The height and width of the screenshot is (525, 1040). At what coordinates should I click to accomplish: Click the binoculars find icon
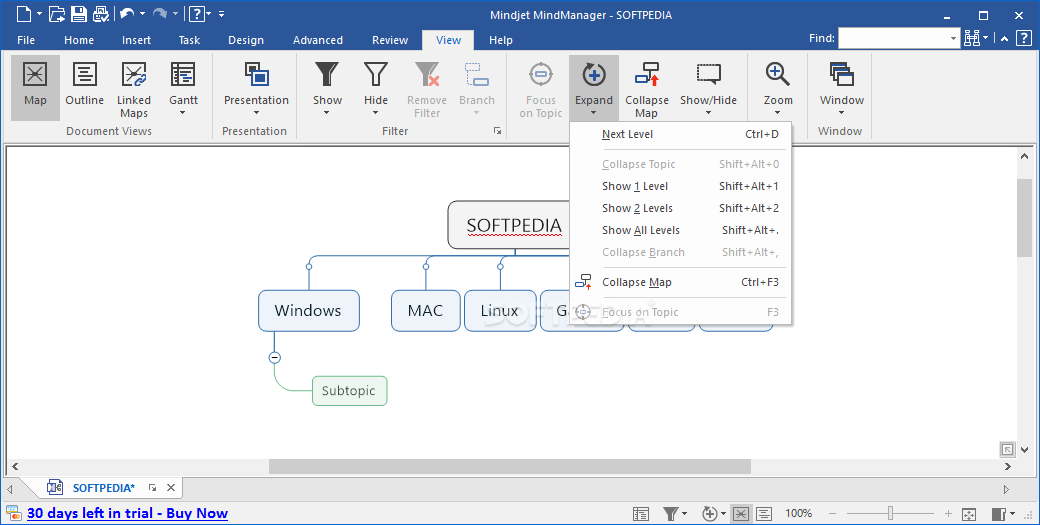pyautogui.click(x=972, y=38)
